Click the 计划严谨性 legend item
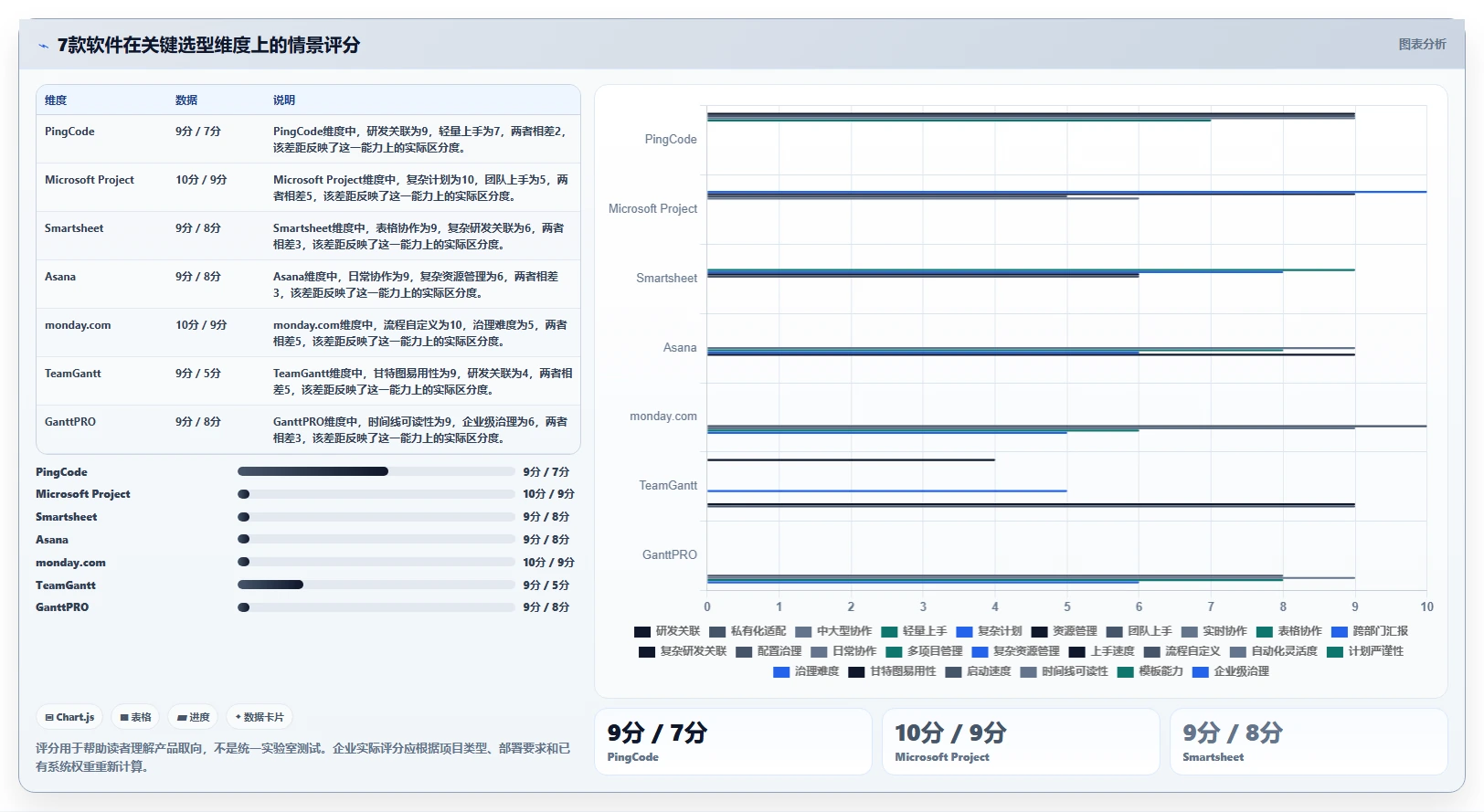 tap(1364, 651)
